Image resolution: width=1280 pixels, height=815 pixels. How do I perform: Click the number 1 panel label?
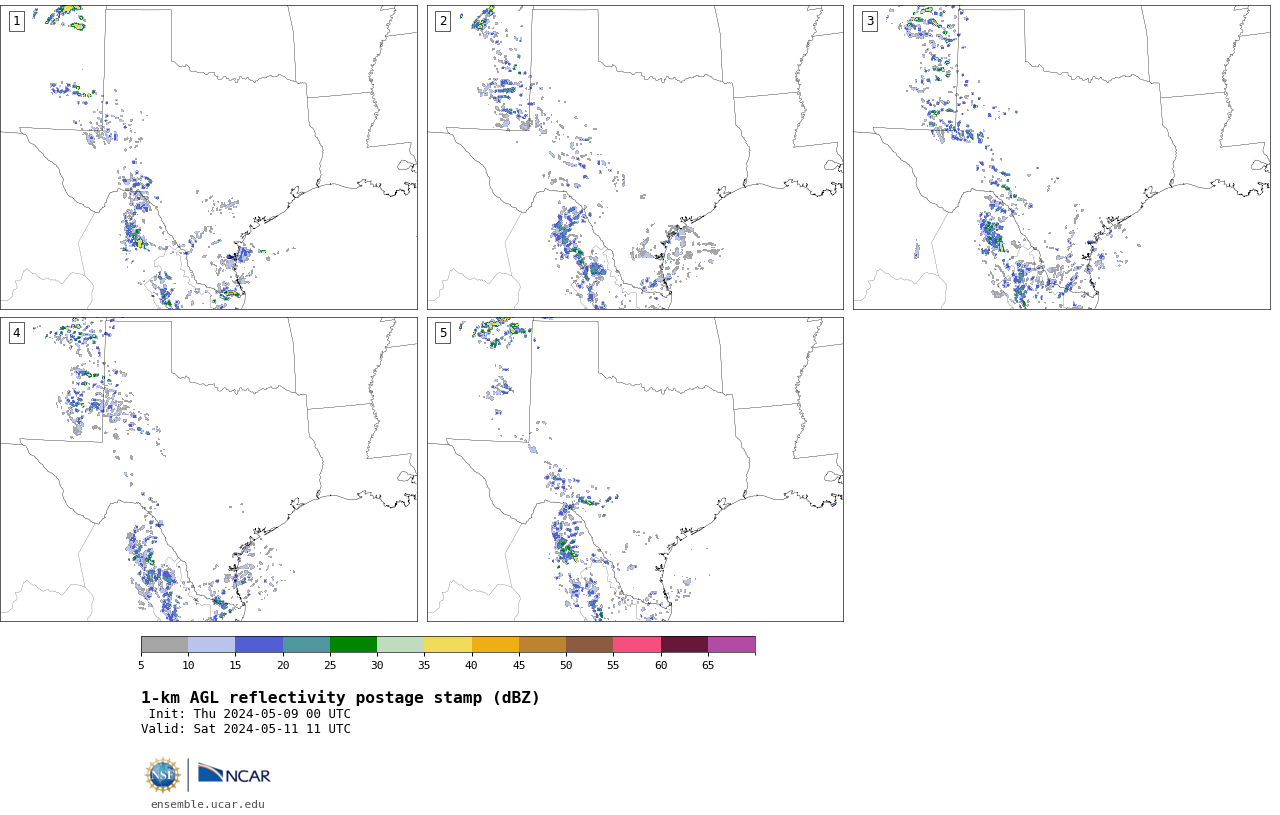click(16, 21)
